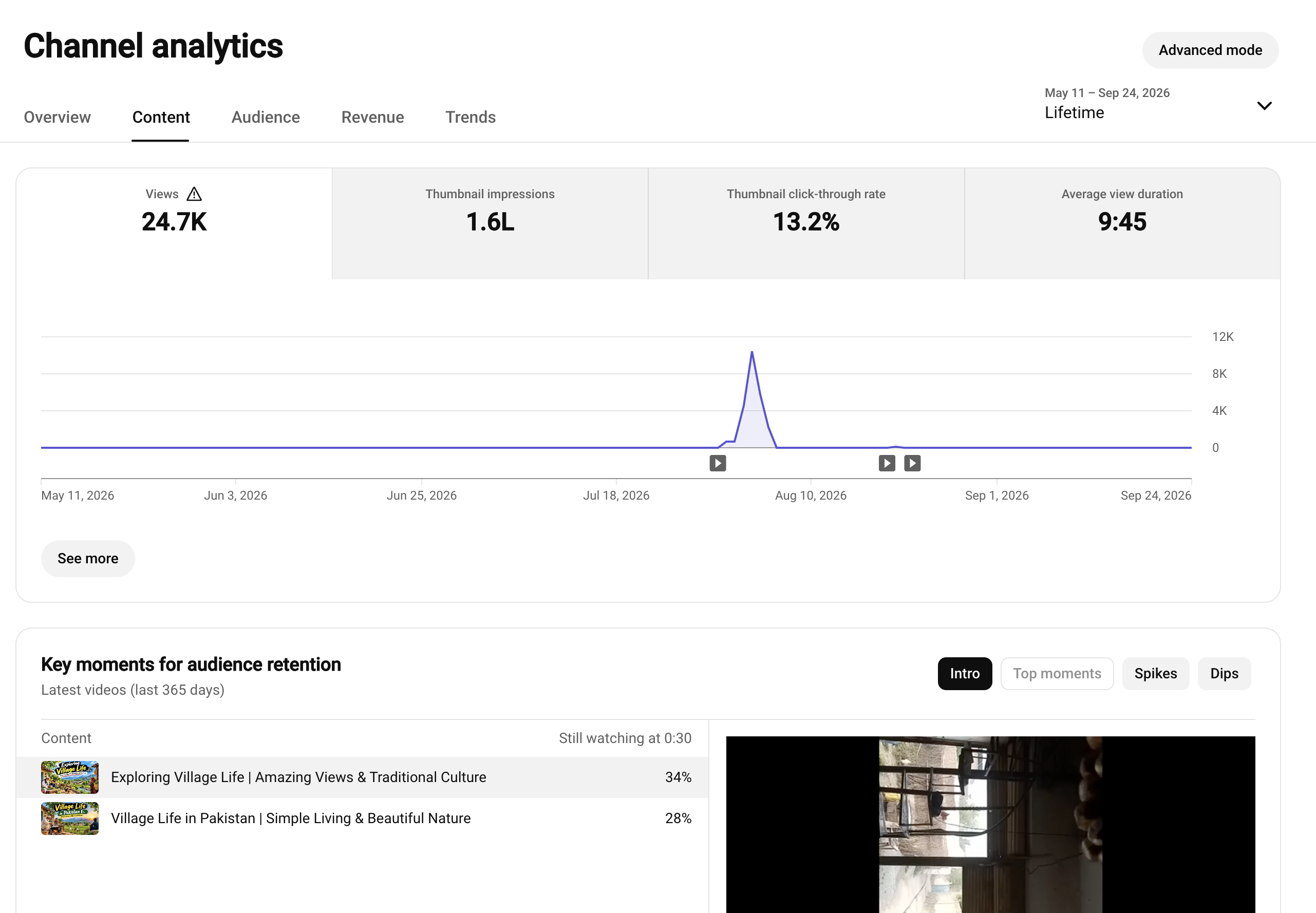The width and height of the screenshot is (1316, 913).
Task: Click the warning triangle icon beside Views
Action: tap(194, 194)
